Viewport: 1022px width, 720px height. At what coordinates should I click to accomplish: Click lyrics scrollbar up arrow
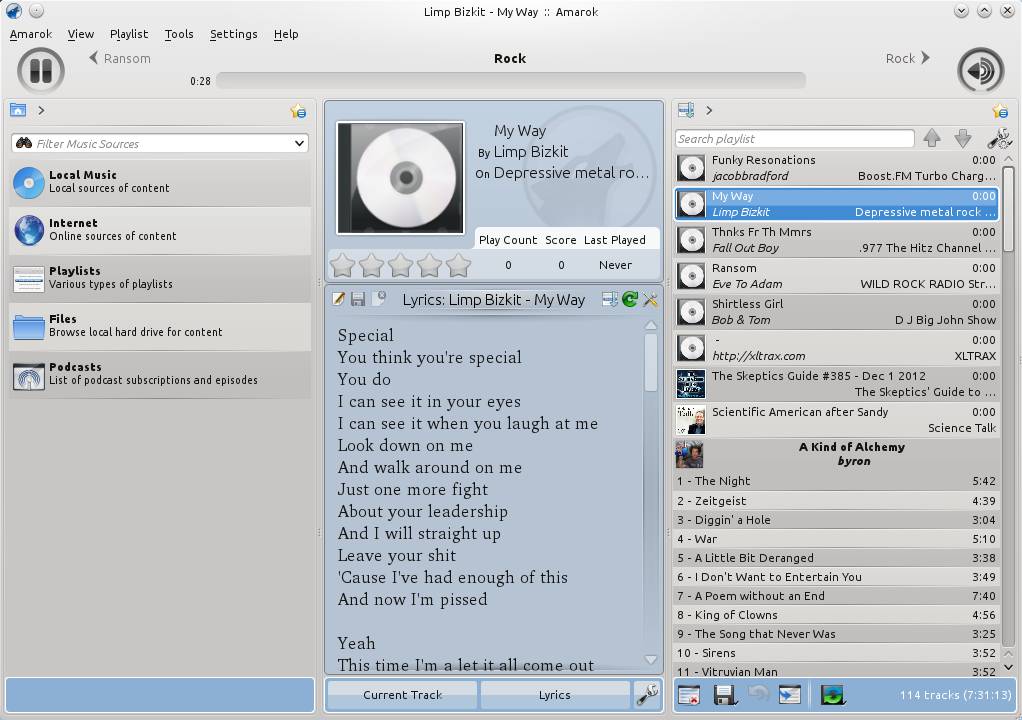click(x=650, y=324)
